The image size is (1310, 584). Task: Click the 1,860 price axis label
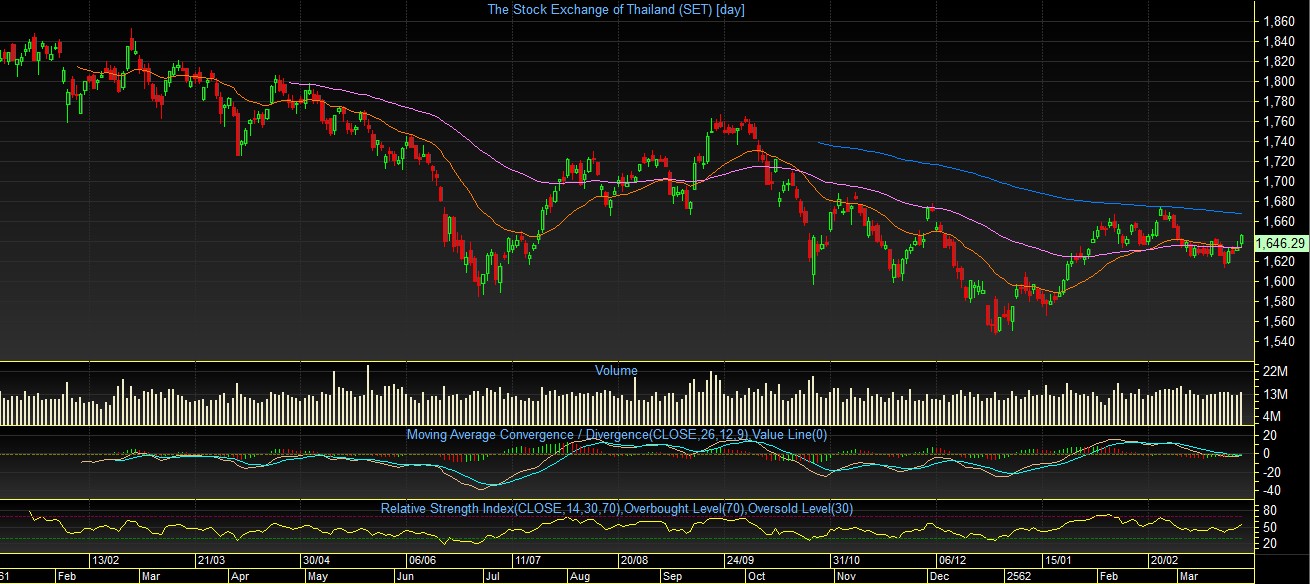pos(1279,21)
